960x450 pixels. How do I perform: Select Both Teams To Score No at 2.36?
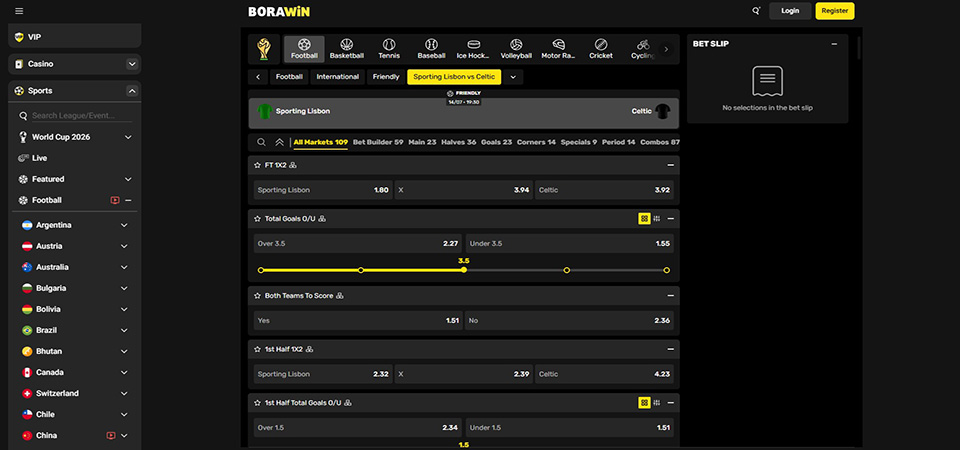pos(569,320)
